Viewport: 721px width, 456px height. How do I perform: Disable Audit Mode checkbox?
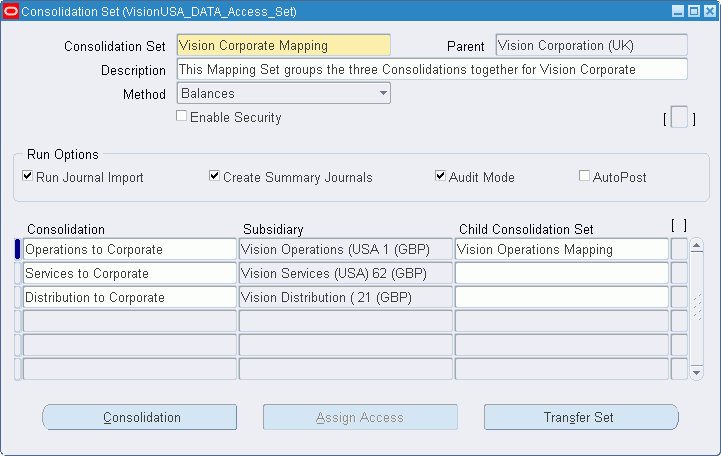[440, 176]
